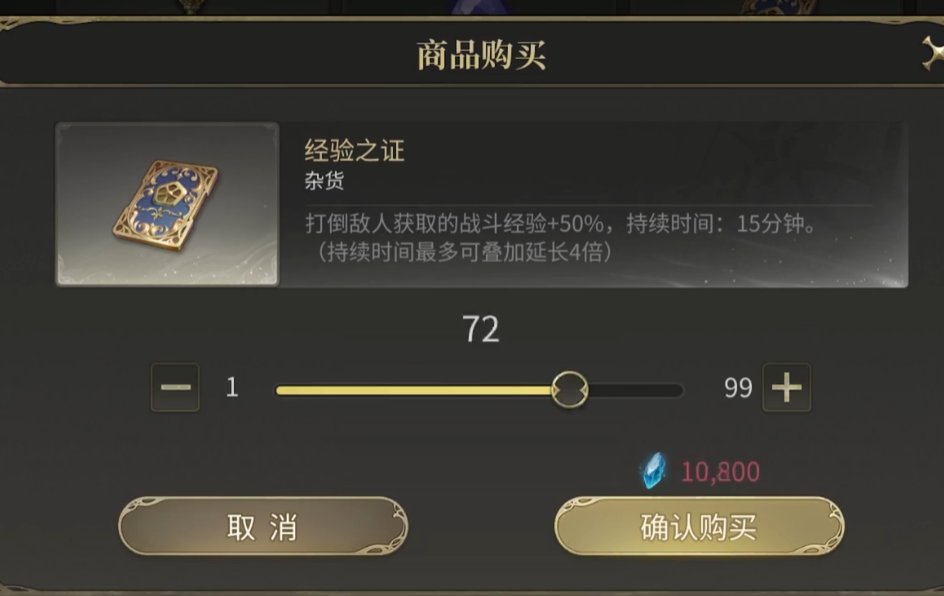Click the round quantity slider handle
The width and height of the screenshot is (944, 596).
(570, 389)
